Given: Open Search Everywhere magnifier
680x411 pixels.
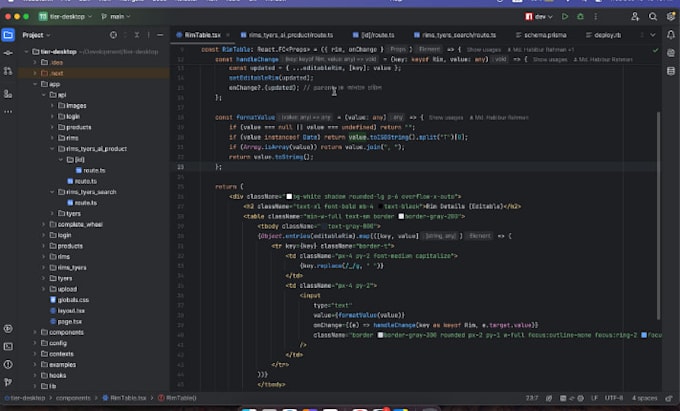Looking at the screenshot, I should [653, 16].
